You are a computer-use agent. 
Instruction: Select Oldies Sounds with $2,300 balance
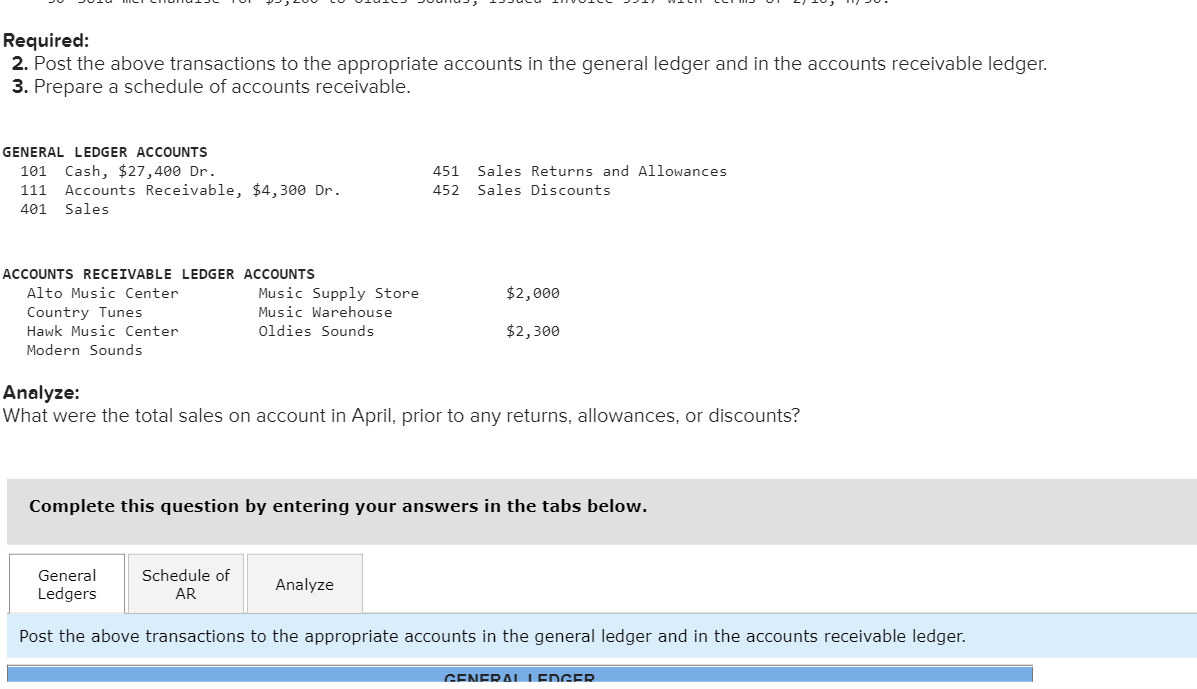(x=316, y=331)
